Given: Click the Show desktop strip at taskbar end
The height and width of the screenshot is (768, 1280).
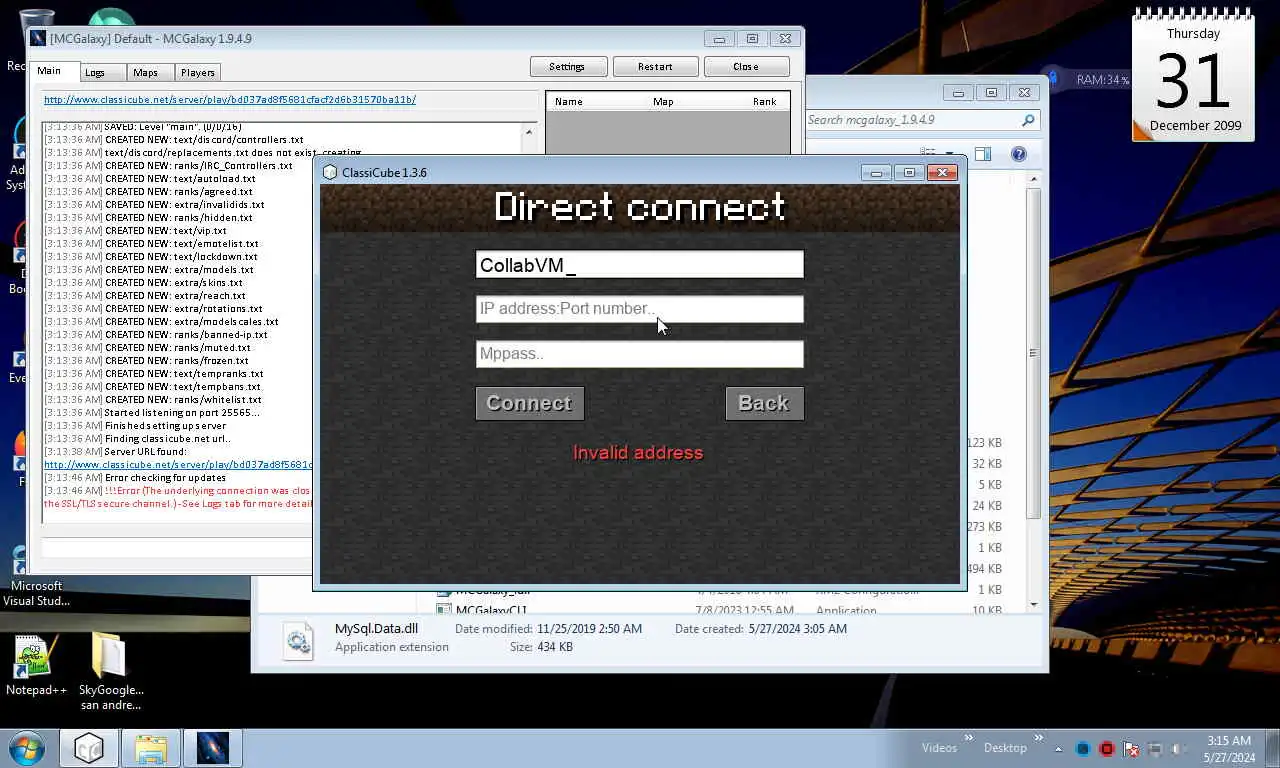Looking at the screenshot, I should click(1273, 749).
